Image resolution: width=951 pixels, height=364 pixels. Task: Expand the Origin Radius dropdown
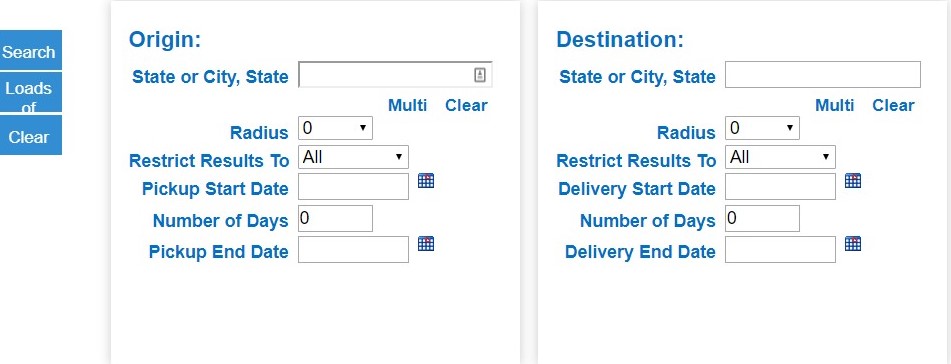click(335, 128)
